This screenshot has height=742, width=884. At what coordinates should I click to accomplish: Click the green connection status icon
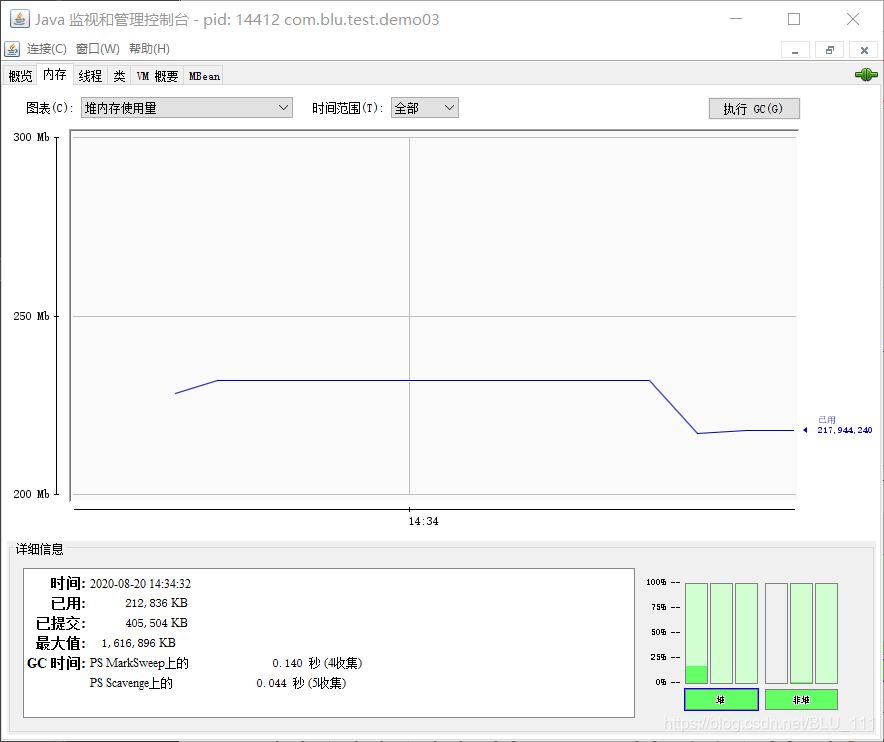(866, 74)
